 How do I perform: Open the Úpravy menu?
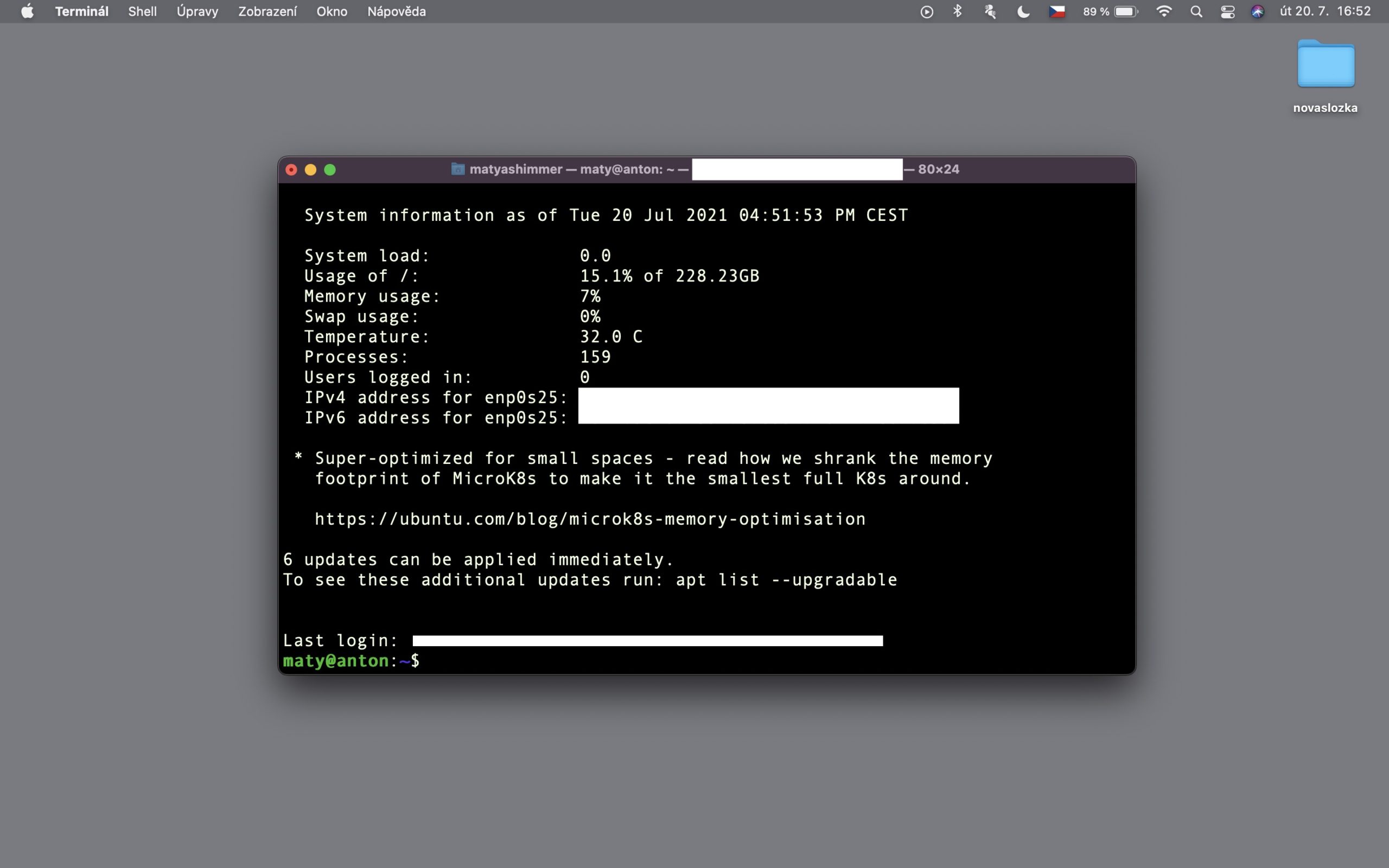click(197, 11)
